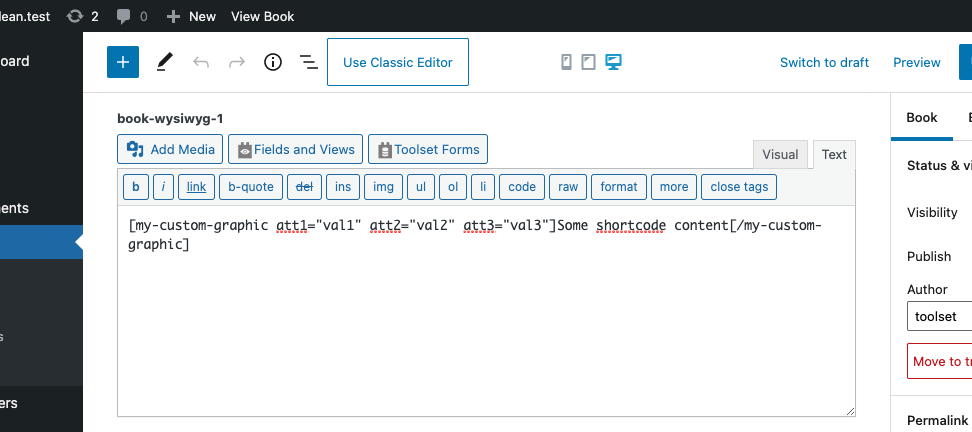This screenshot has height=432, width=972.
Task: Expand the Permalink panel
Action: [937, 420]
